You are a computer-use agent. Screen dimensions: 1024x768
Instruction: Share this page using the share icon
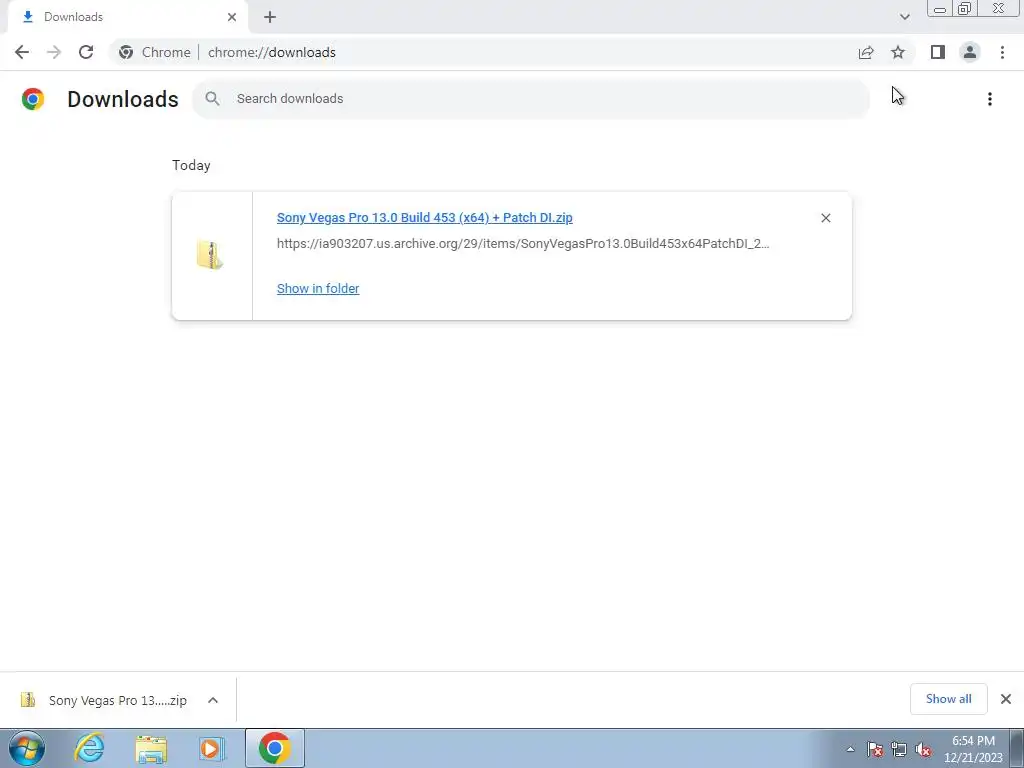click(x=866, y=52)
